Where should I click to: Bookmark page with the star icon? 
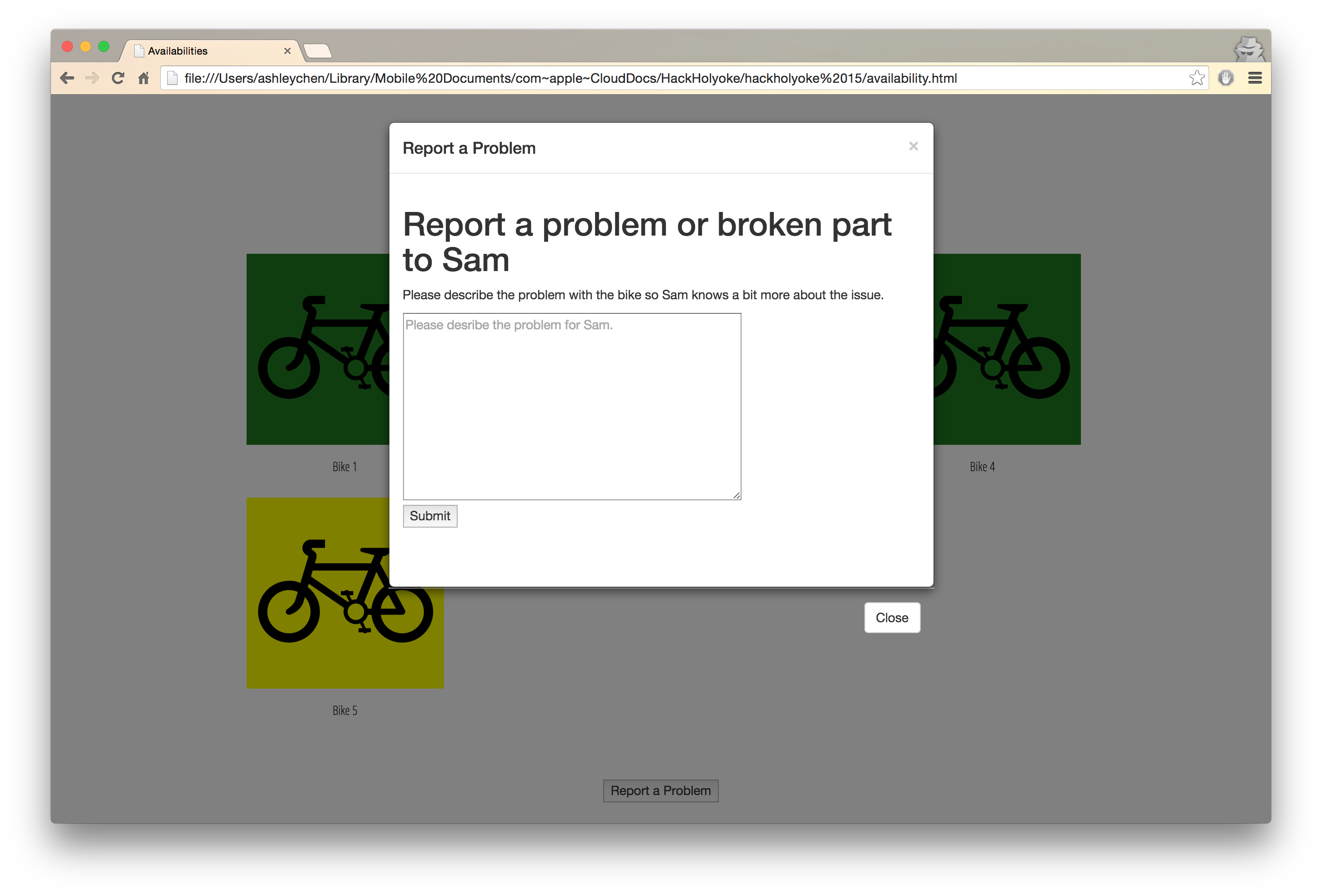pyautogui.click(x=1196, y=78)
